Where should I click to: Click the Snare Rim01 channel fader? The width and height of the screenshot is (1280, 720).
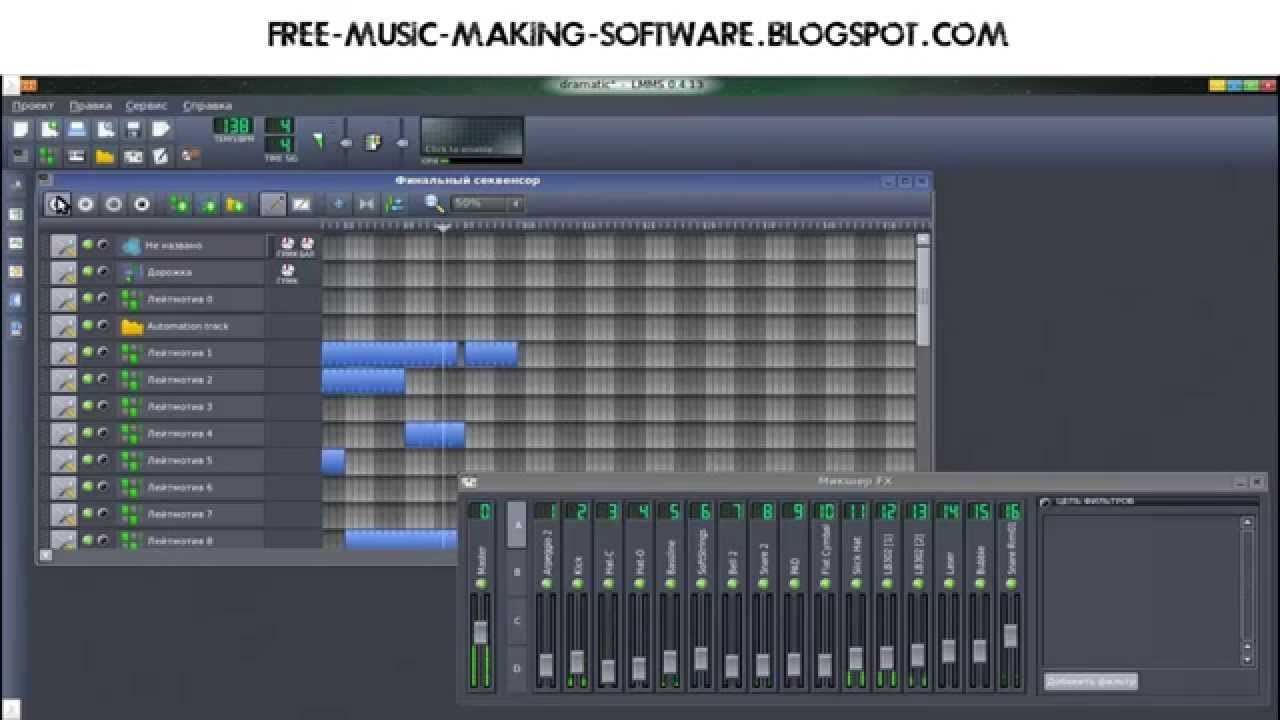coord(1010,635)
